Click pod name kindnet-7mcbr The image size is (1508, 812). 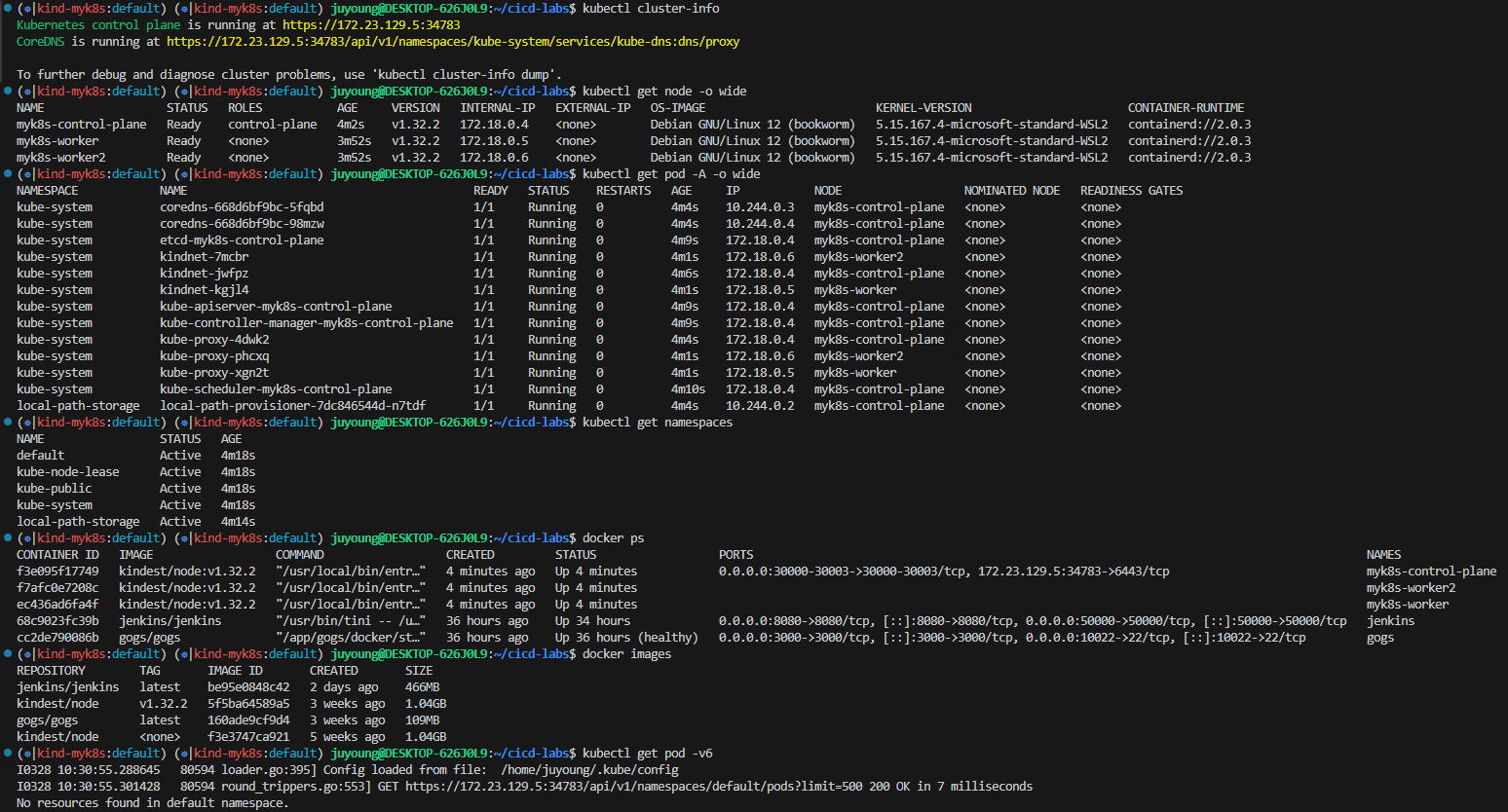click(205, 257)
